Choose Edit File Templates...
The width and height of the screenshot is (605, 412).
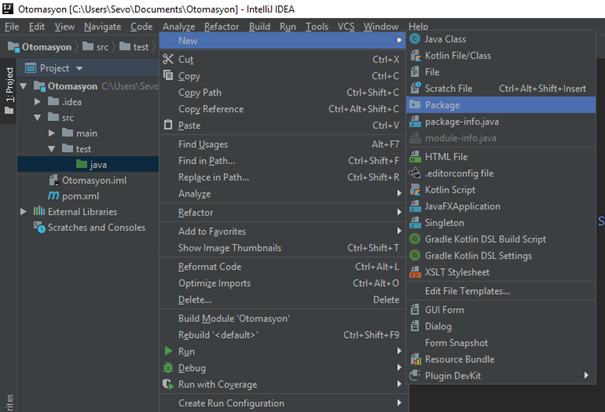pyautogui.click(x=501, y=291)
